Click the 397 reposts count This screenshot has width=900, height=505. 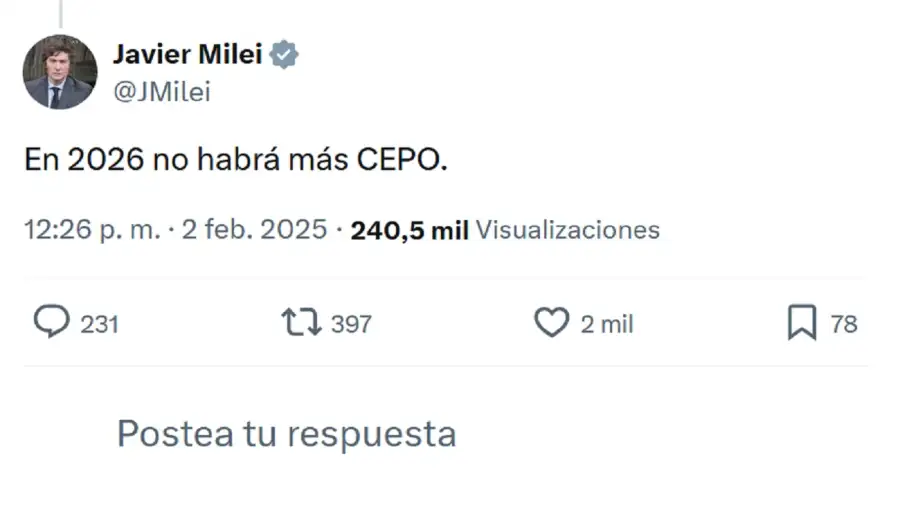point(351,324)
